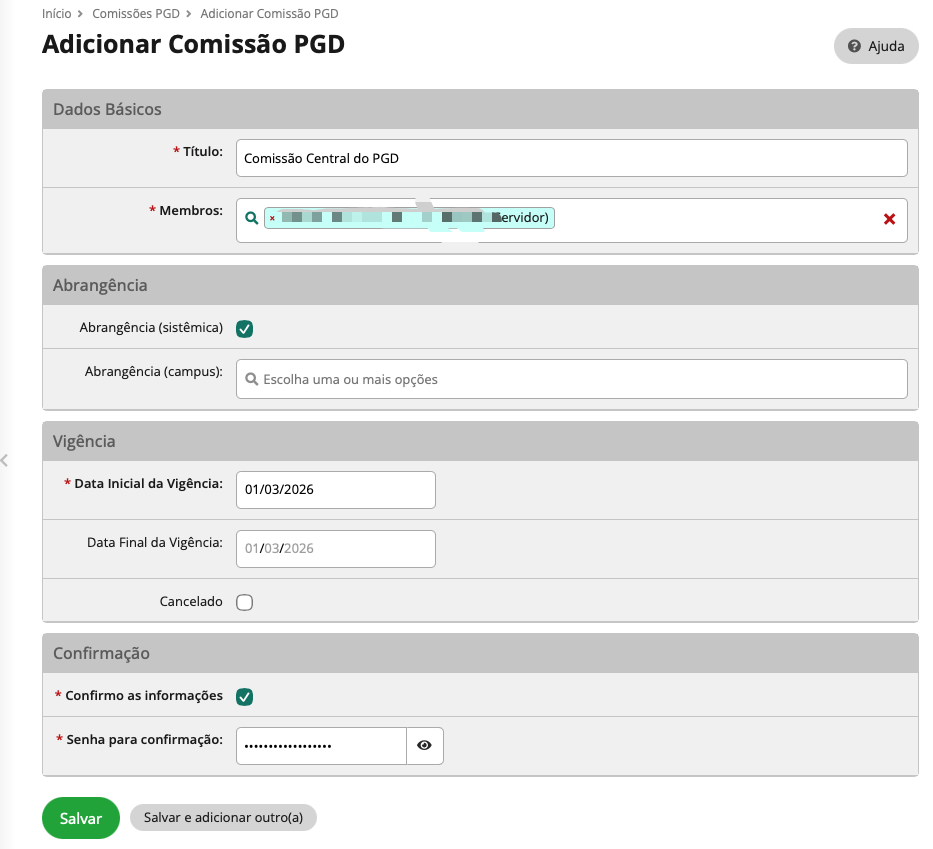Click the search icon in Abrangência campus

[x=251, y=380]
